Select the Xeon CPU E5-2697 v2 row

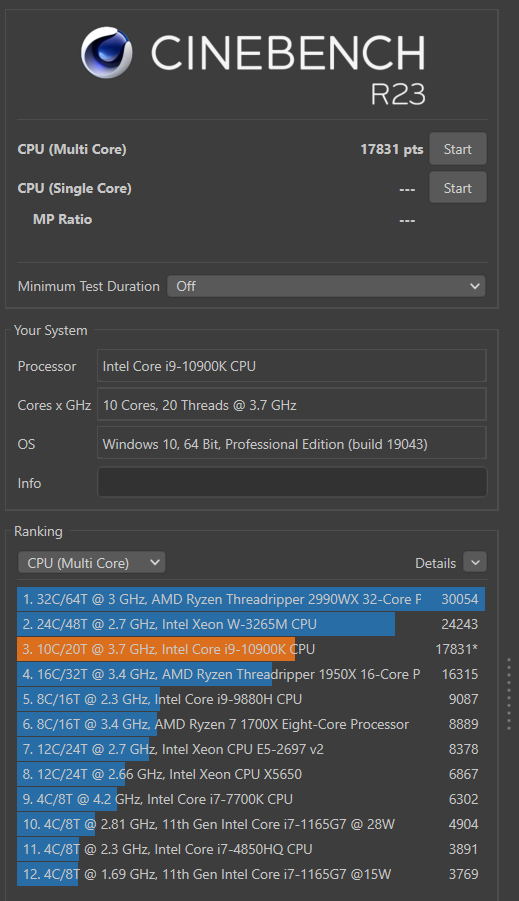pyautogui.click(x=251, y=749)
